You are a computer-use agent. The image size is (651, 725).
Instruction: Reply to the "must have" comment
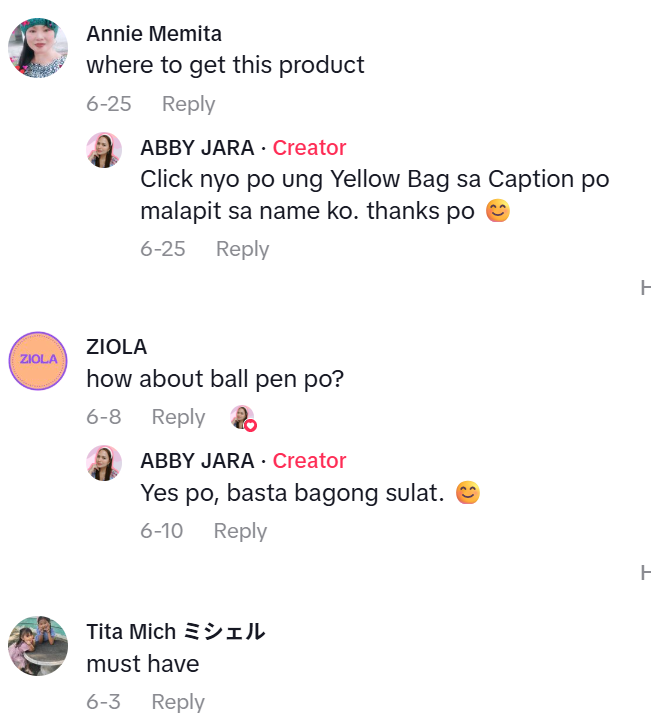178,702
